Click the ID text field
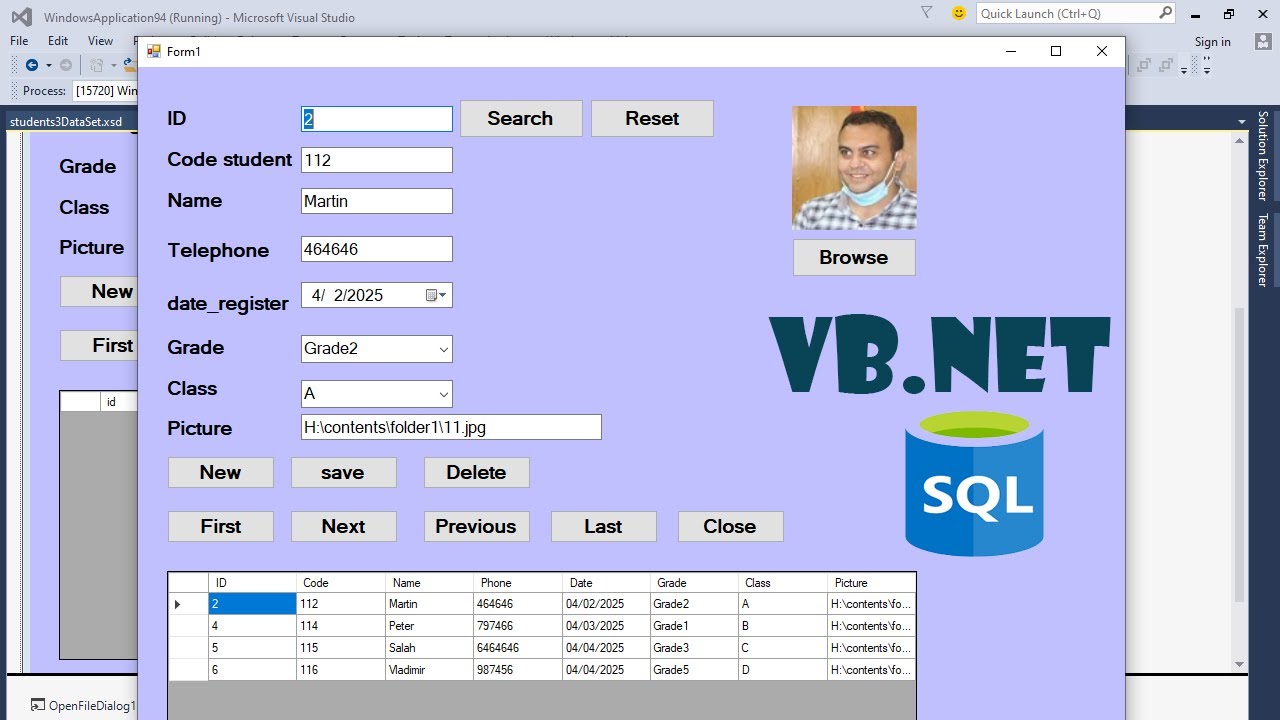Screen dimensions: 1280x720 point(377,119)
